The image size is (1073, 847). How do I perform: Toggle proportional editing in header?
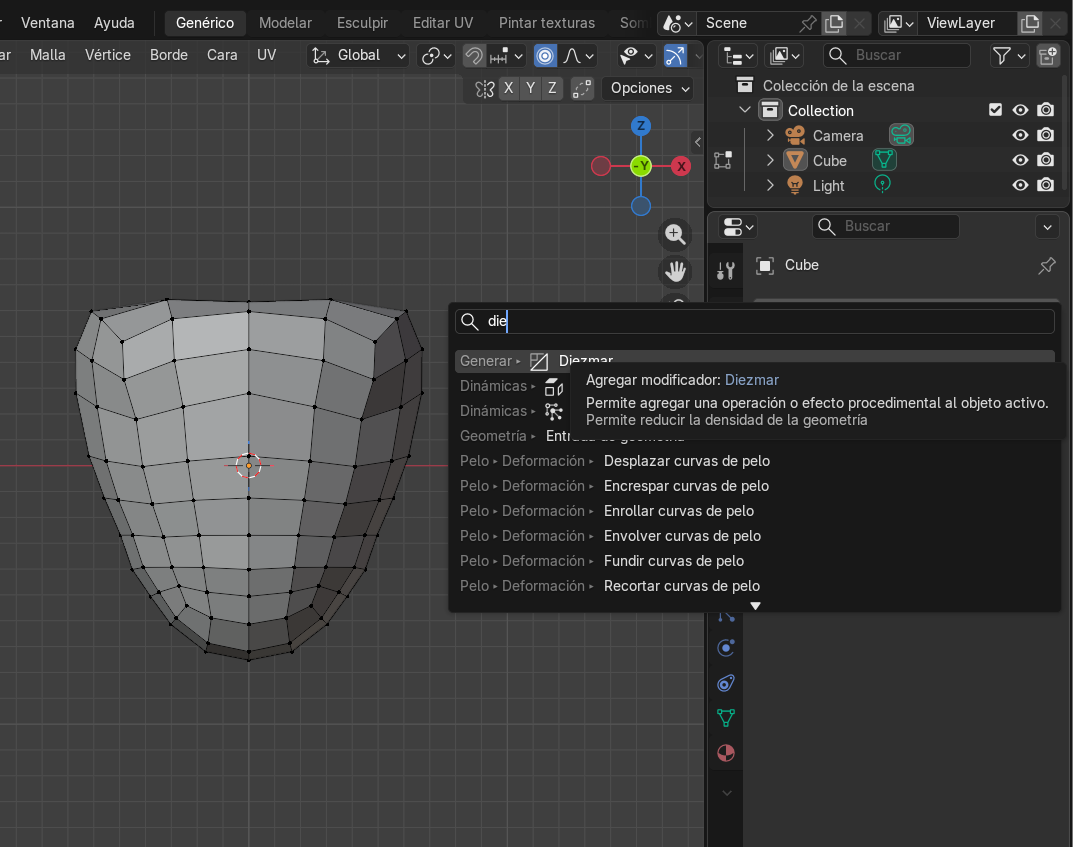pos(545,56)
